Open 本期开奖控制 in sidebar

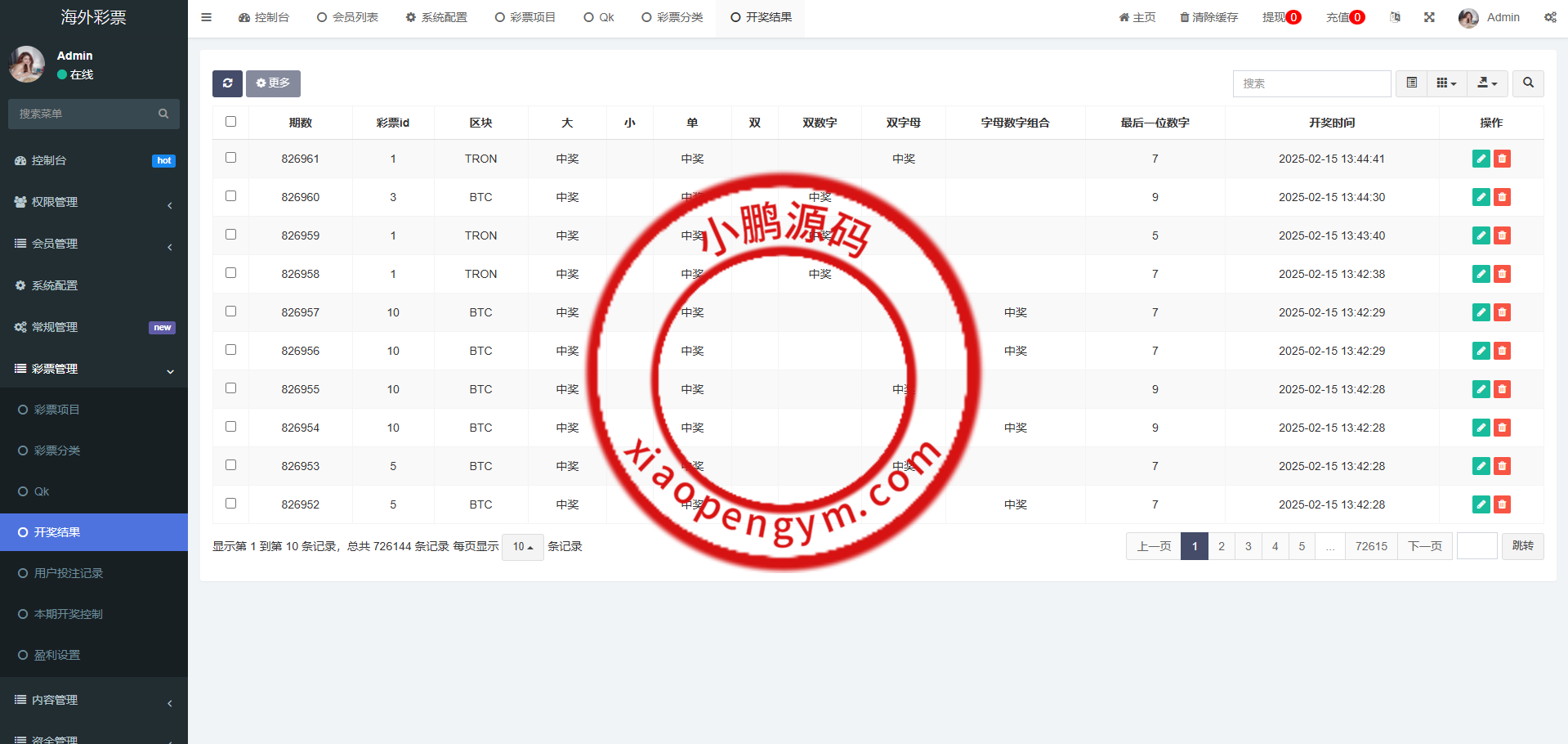94,614
